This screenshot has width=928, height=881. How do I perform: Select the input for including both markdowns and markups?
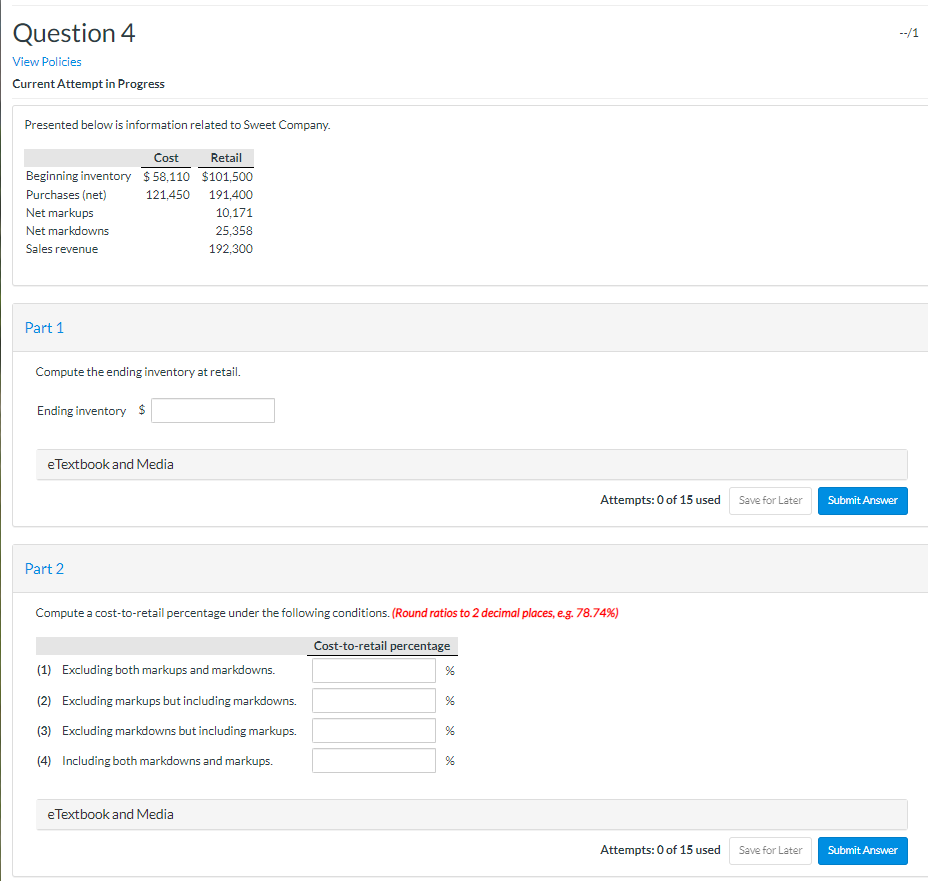pyautogui.click(x=373, y=760)
